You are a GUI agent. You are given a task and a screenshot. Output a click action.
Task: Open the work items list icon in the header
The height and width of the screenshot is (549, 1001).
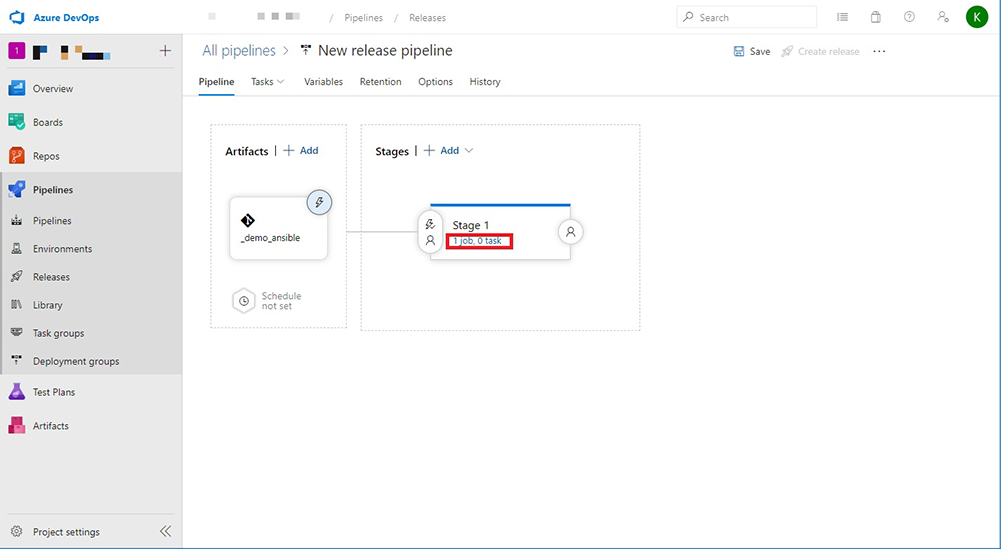coord(843,17)
